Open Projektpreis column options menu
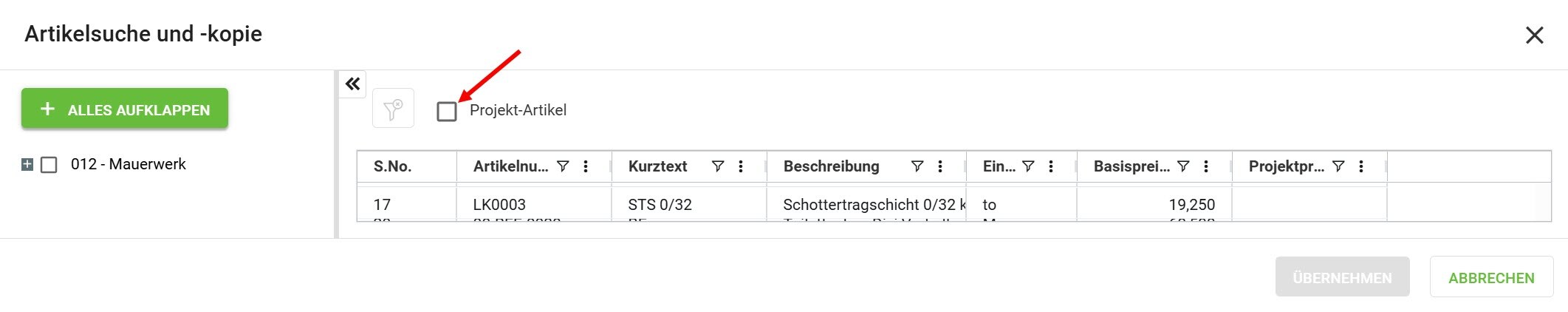 tap(1361, 166)
